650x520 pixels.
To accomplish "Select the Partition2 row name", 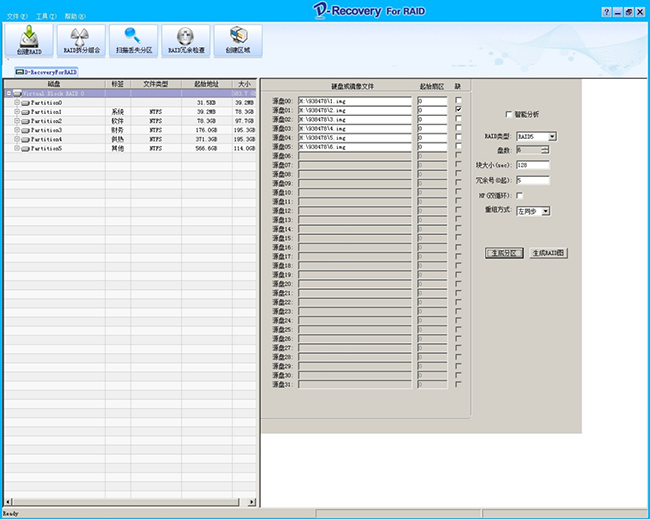I will click(46, 121).
